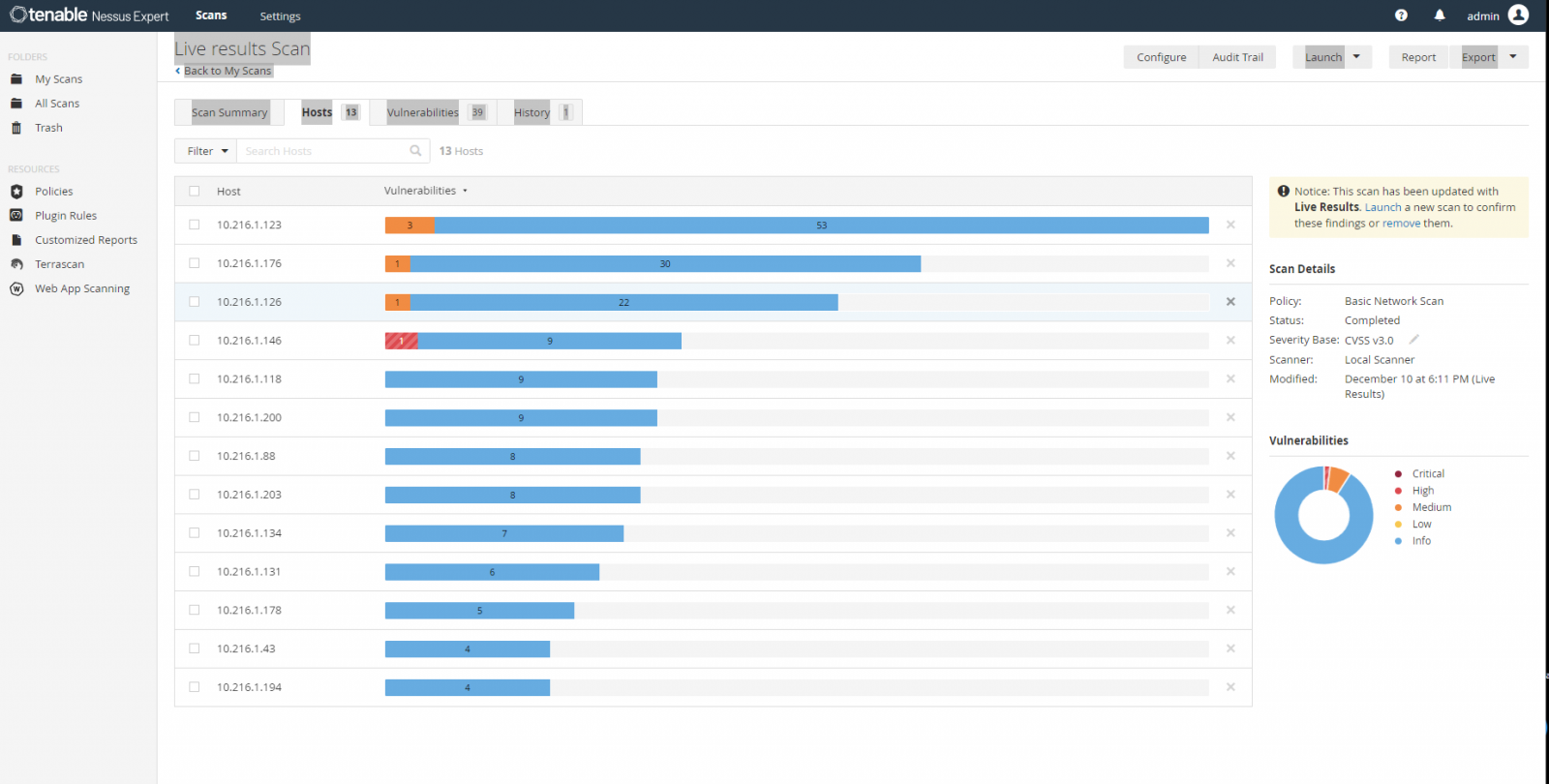
Task: Edit Severity Base with pencil icon
Action: tap(1413, 340)
